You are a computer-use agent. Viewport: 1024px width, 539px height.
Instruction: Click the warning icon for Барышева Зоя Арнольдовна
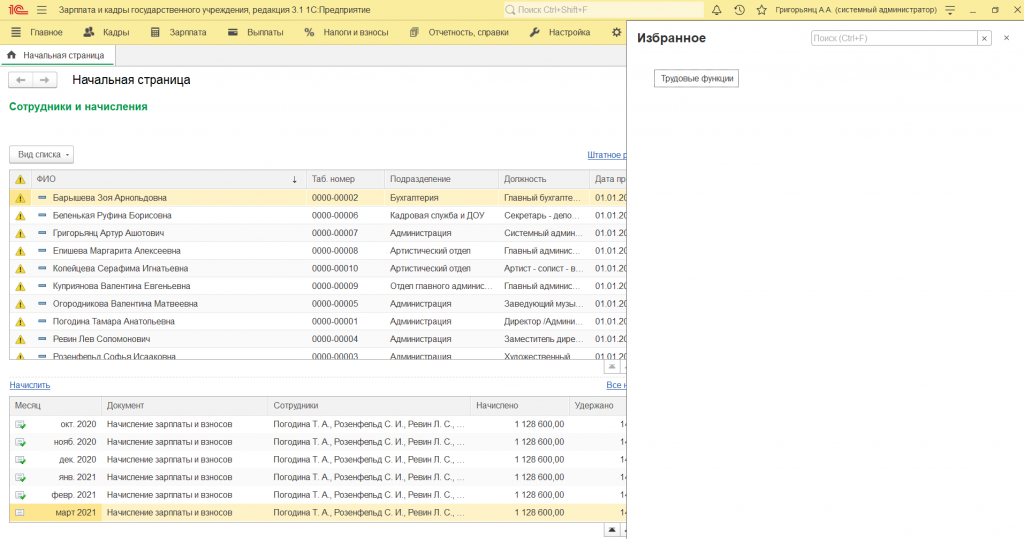[x=20, y=198]
